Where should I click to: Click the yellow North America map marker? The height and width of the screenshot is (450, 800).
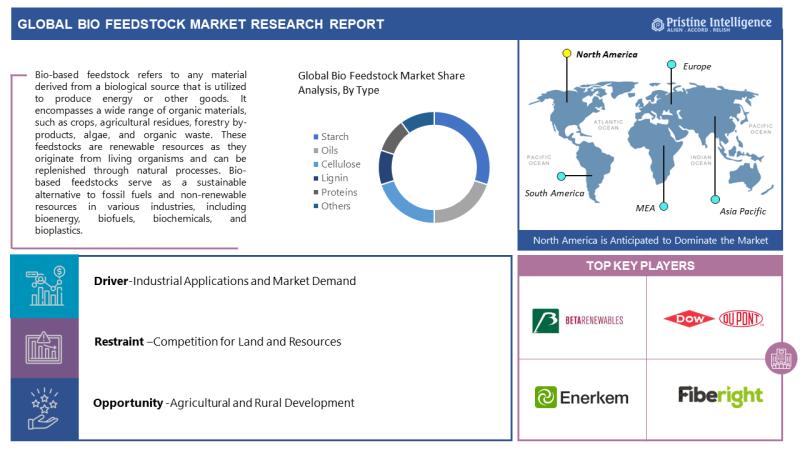click(x=566, y=53)
